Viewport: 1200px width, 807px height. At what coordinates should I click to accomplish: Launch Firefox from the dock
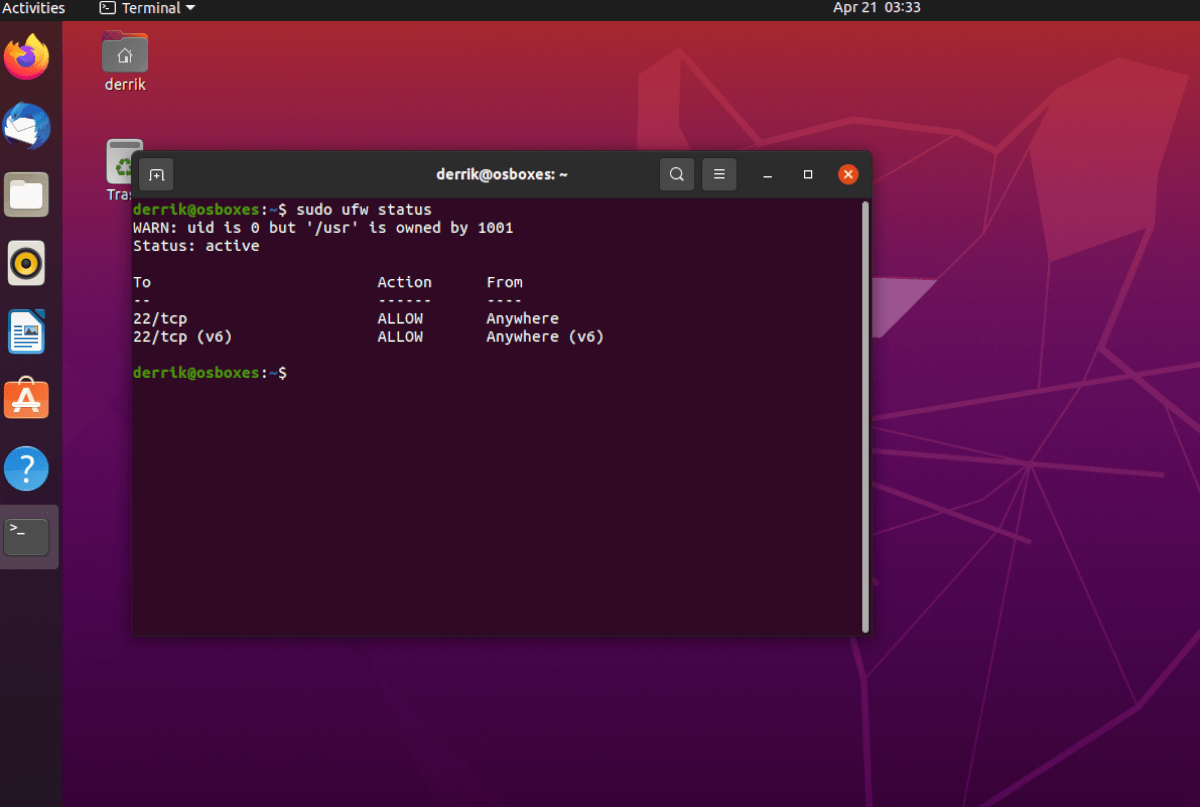(x=27, y=57)
